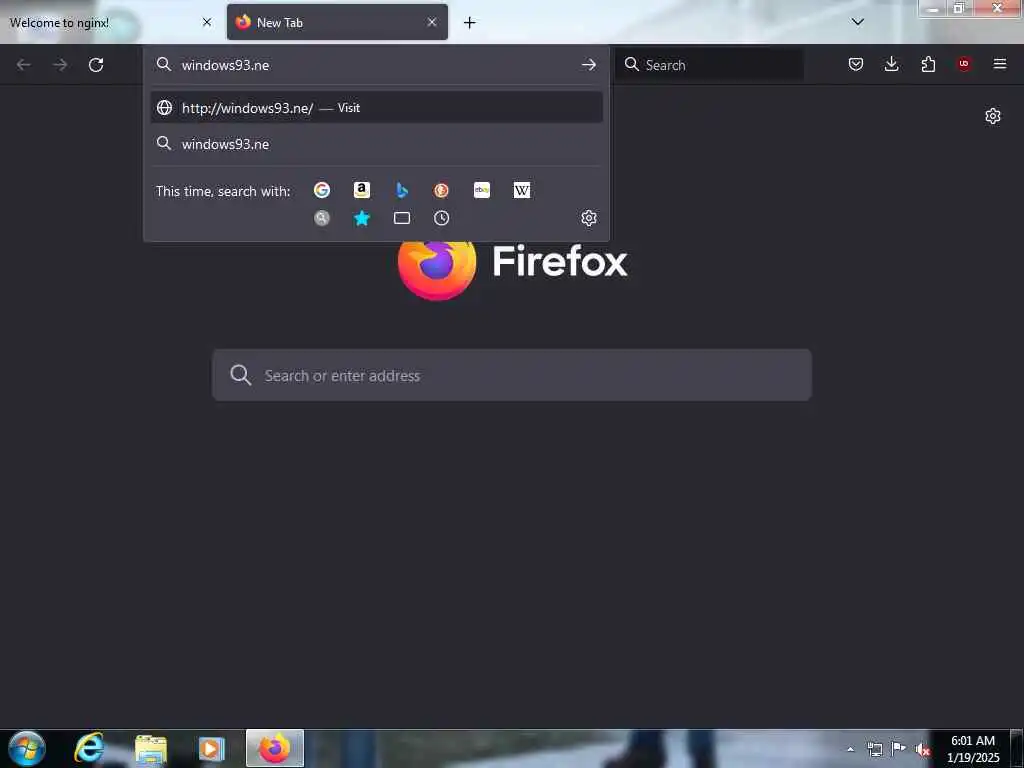This screenshot has height=768, width=1024.
Task: Open Windows Media Player from taskbar
Action: (x=212, y=749)
